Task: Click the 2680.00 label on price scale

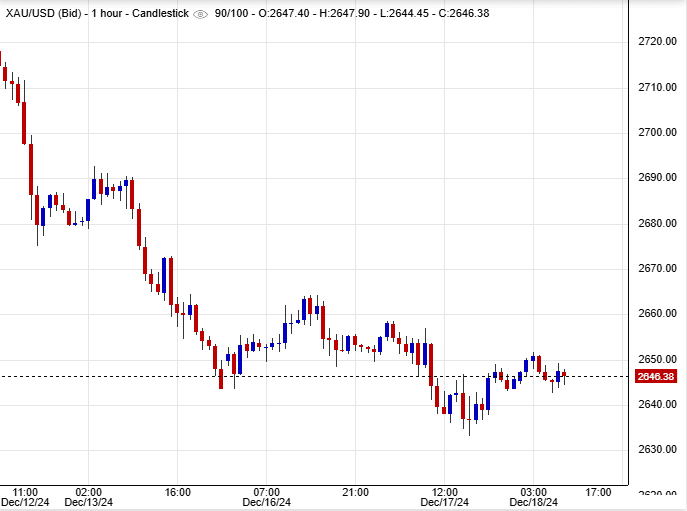Action: 659,223
